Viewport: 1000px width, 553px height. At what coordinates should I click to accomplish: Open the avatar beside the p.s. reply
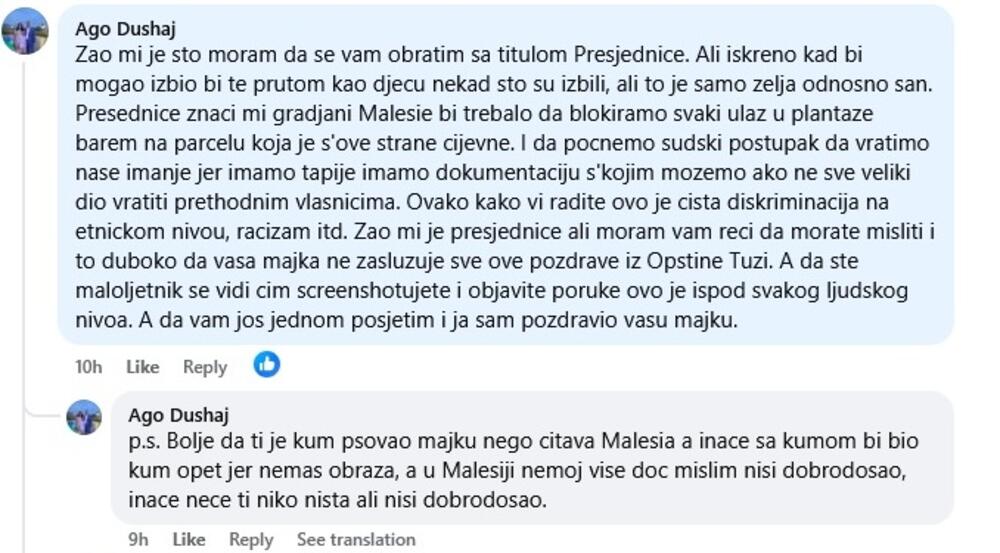point(84,417)
